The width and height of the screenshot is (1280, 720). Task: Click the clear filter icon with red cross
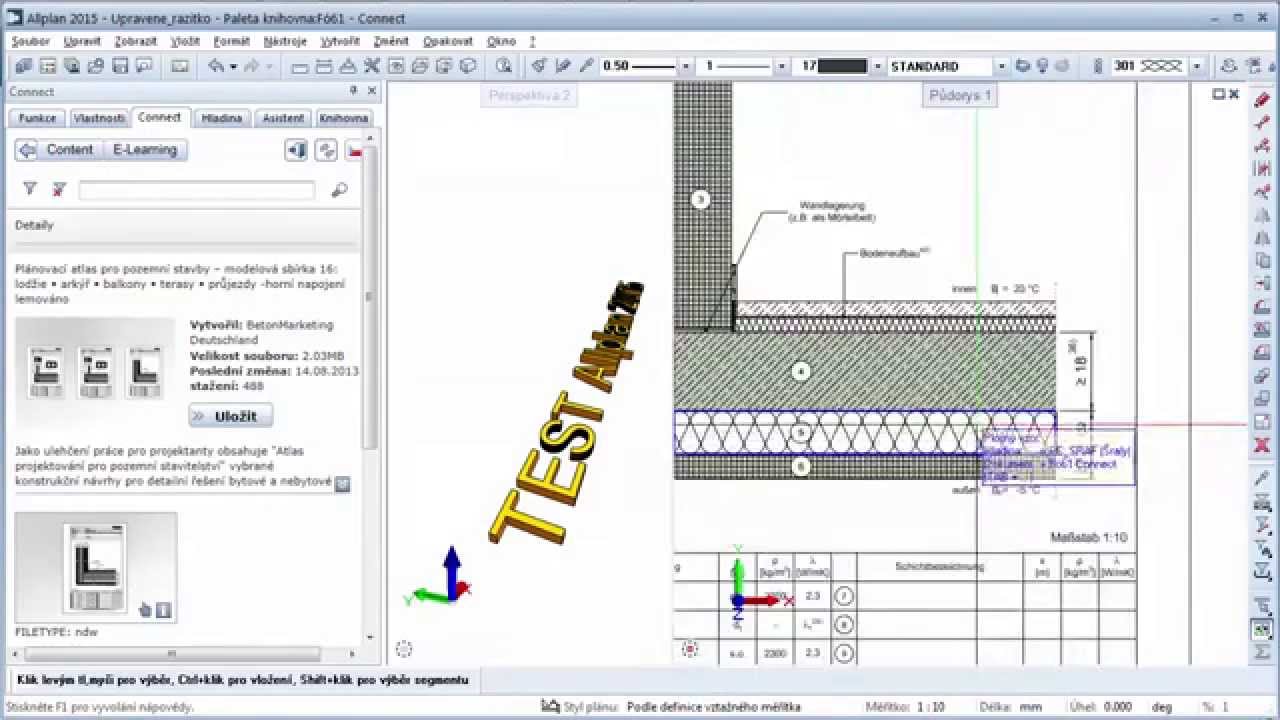click(x=59, y=189)
